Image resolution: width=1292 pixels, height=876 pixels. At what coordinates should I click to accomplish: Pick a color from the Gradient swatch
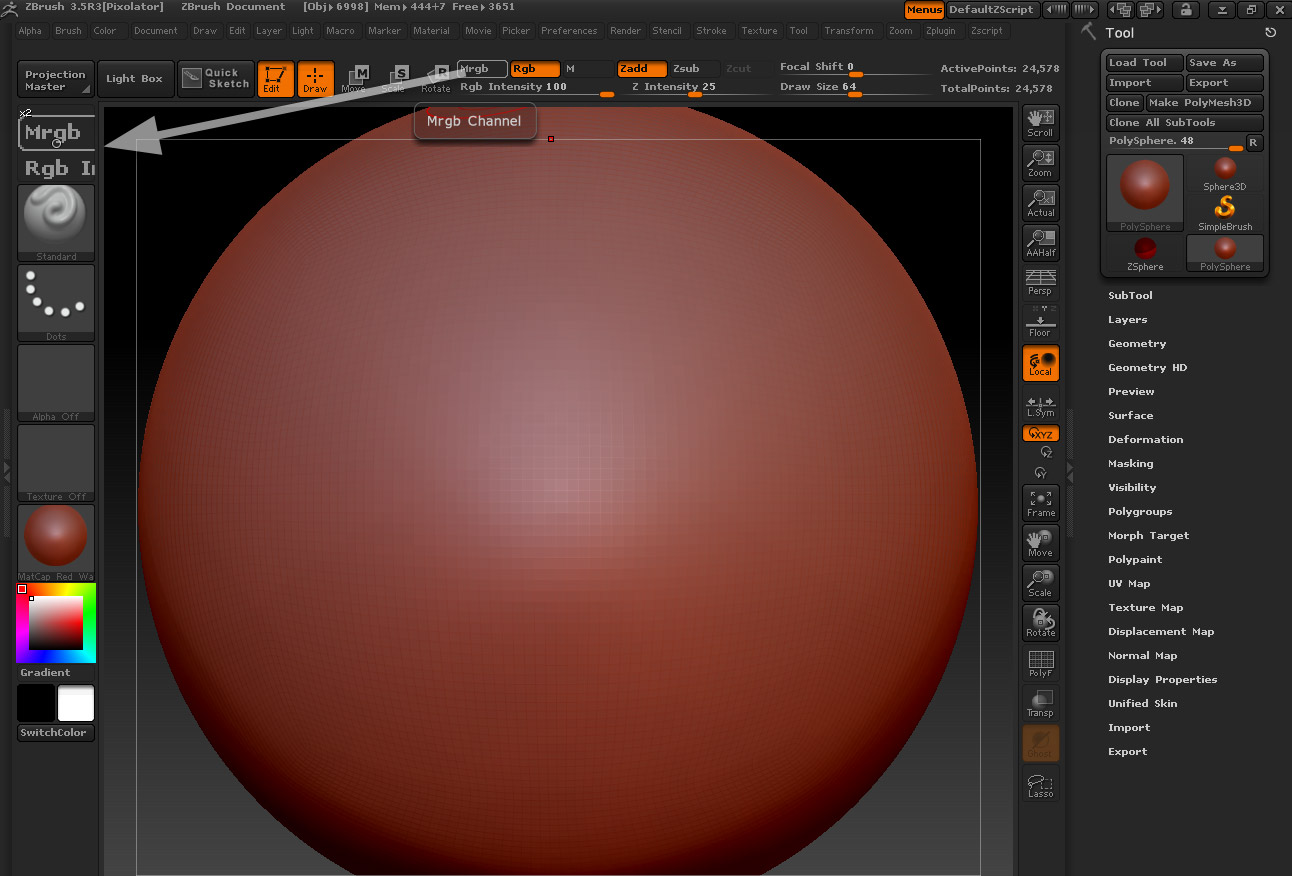tap(55, 622)
